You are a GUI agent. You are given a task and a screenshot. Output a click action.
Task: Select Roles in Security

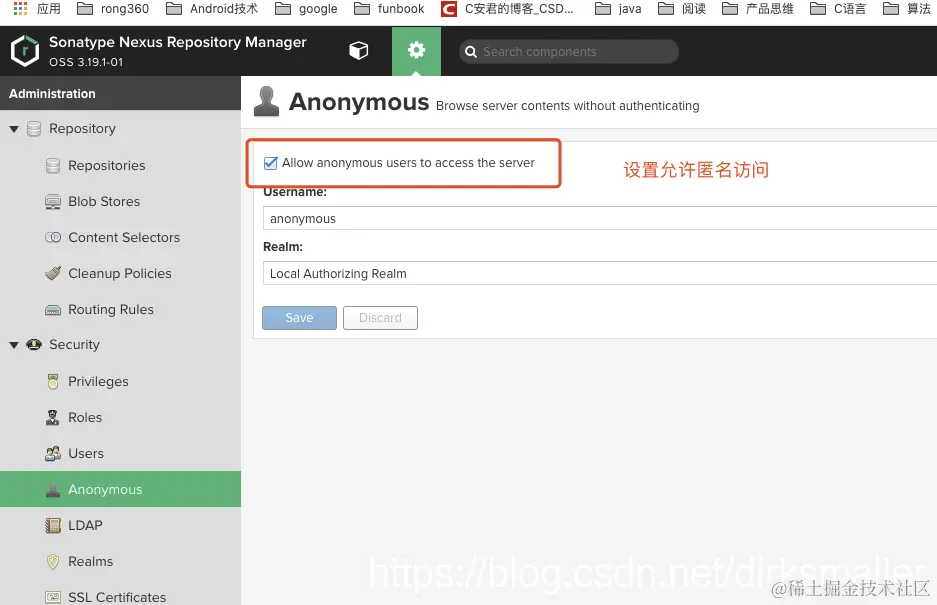(85, 417)
